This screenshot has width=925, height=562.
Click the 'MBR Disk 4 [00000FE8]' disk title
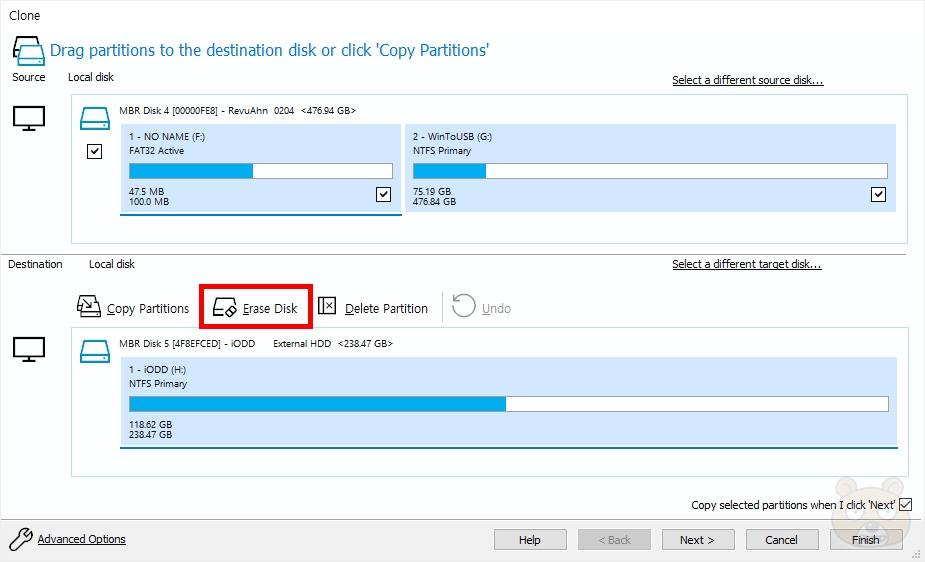tap(168, 111)
